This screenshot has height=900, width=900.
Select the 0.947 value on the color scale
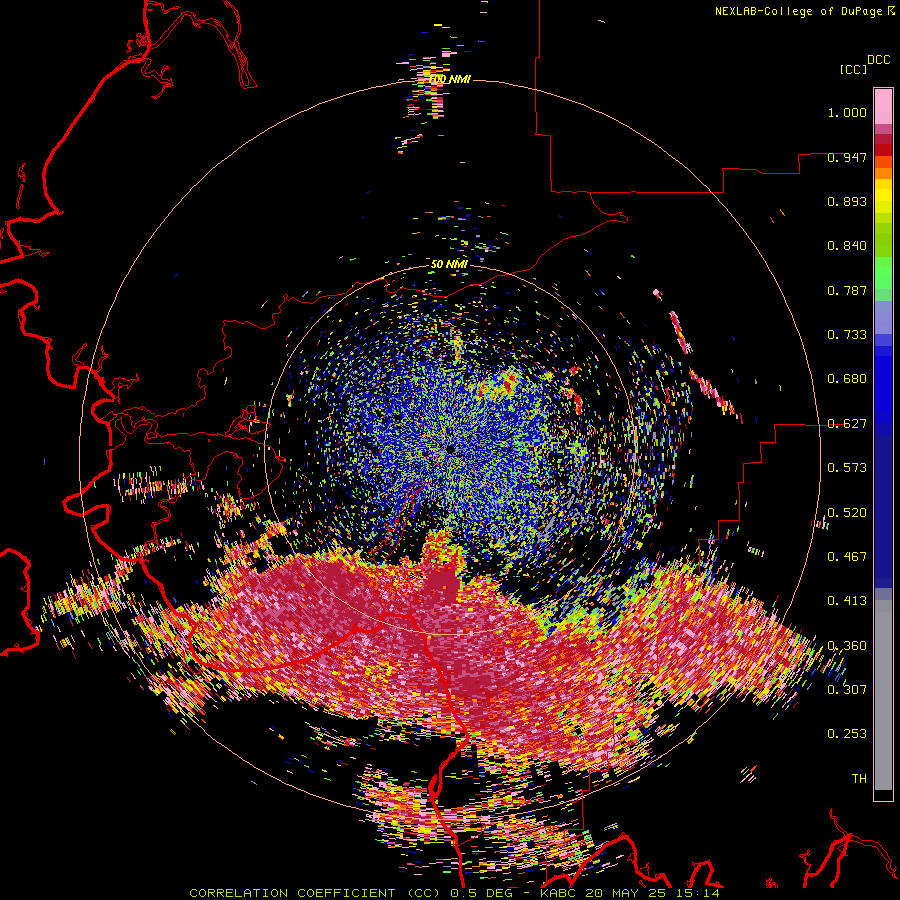coord(847,157)
